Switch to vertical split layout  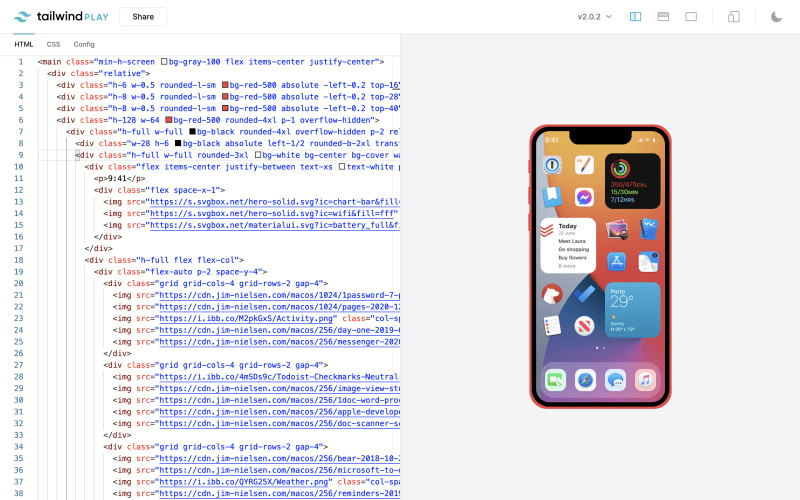click(635, 17)
